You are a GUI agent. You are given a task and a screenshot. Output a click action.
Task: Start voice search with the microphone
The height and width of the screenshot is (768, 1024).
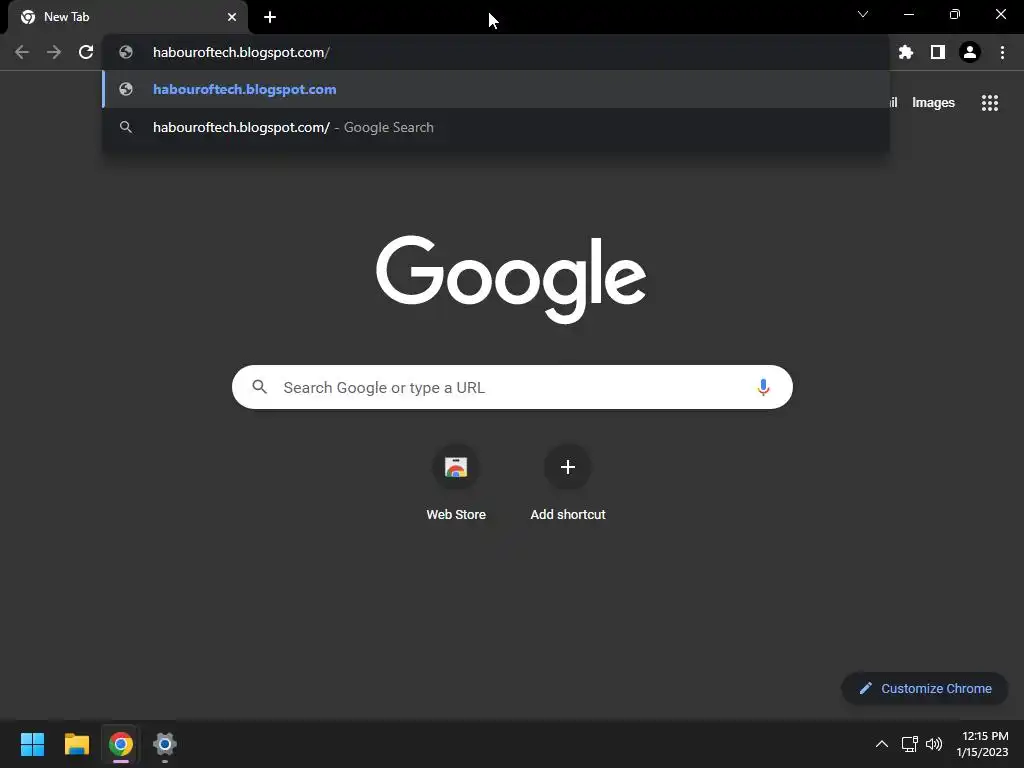[763, 387]
